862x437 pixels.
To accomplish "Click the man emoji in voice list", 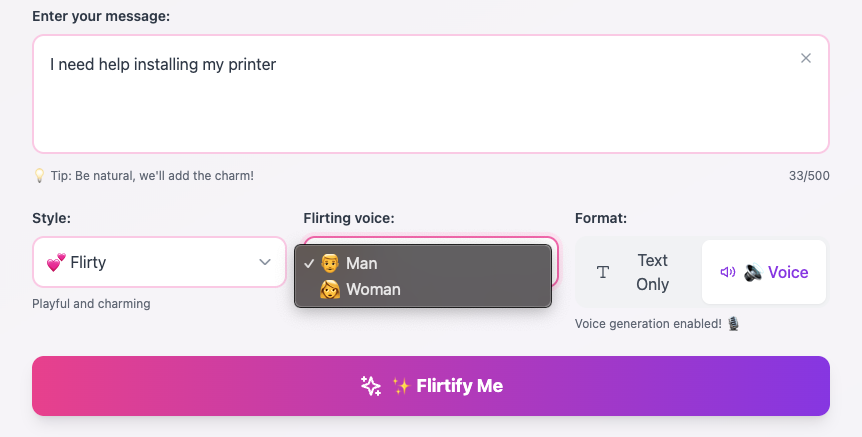I will tap(329, 263).
